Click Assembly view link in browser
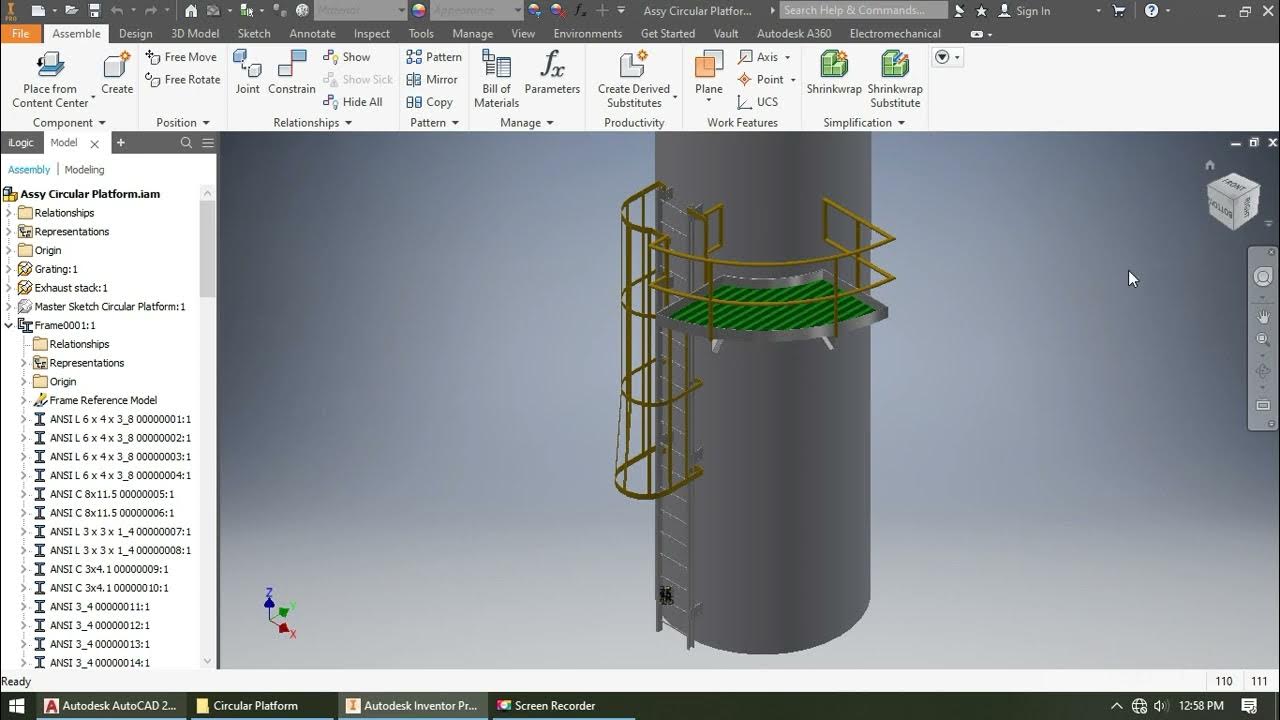The height and width of the screenshot is (720, 1280). pyautogui.click(x=29, y=170)
